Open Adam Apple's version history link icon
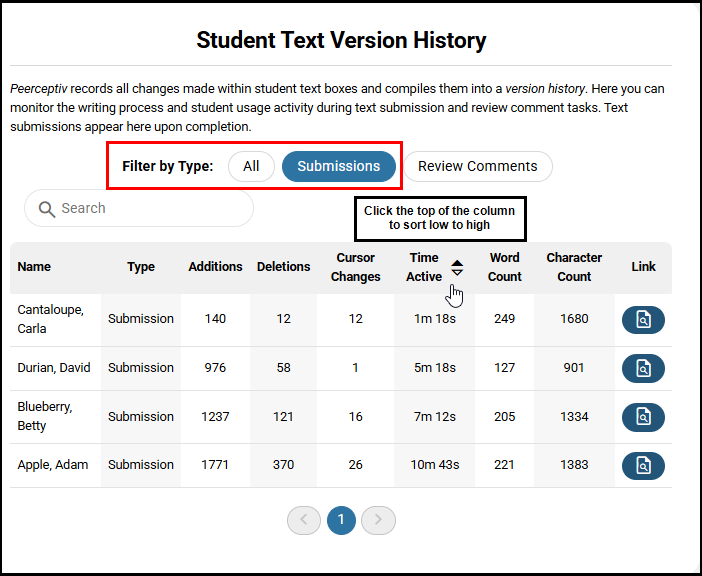 [x=643, y=465]
